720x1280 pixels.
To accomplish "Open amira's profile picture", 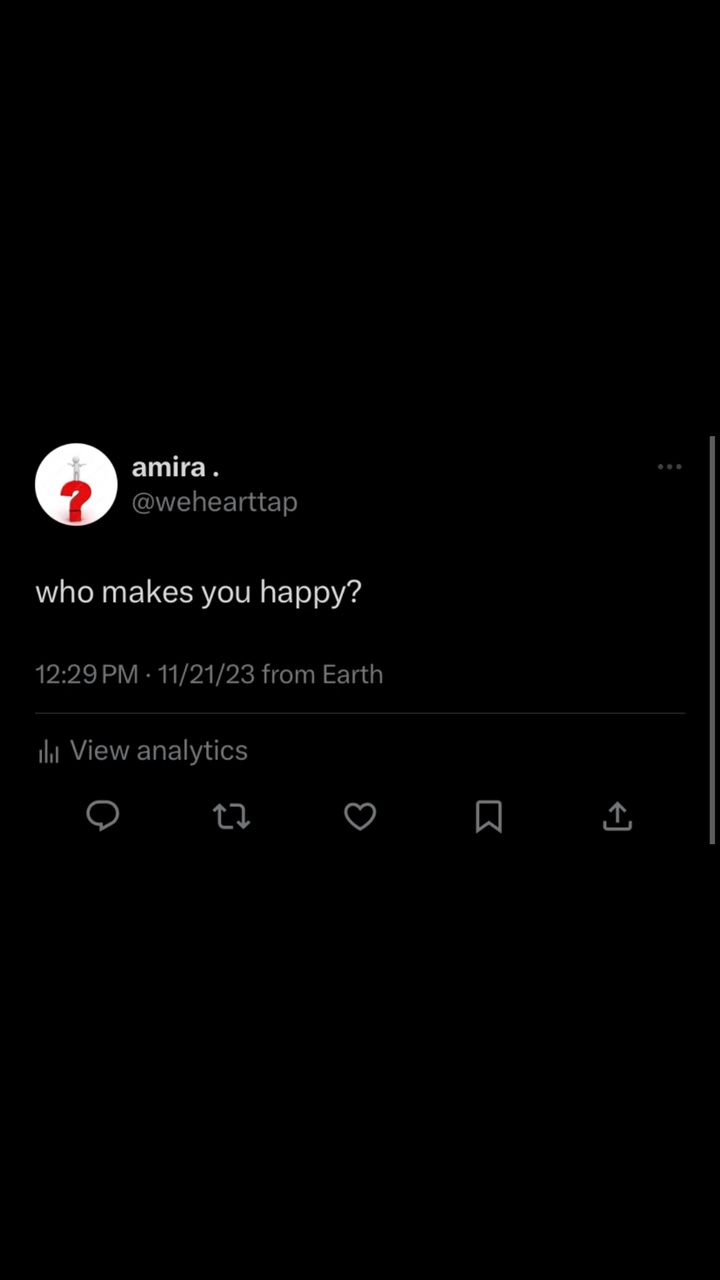I will click(x=76, y=485).
